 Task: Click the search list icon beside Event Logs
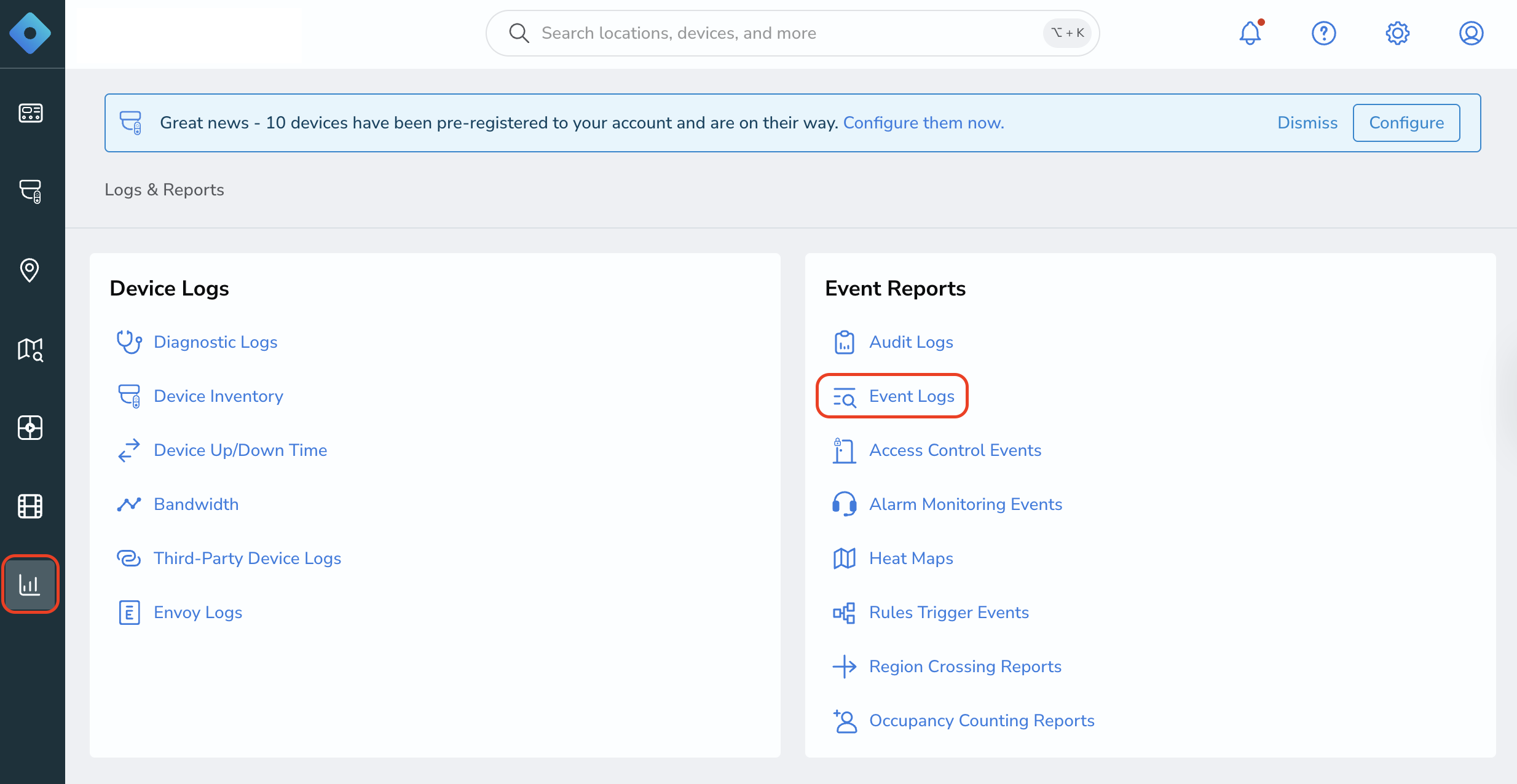point(845,398)
